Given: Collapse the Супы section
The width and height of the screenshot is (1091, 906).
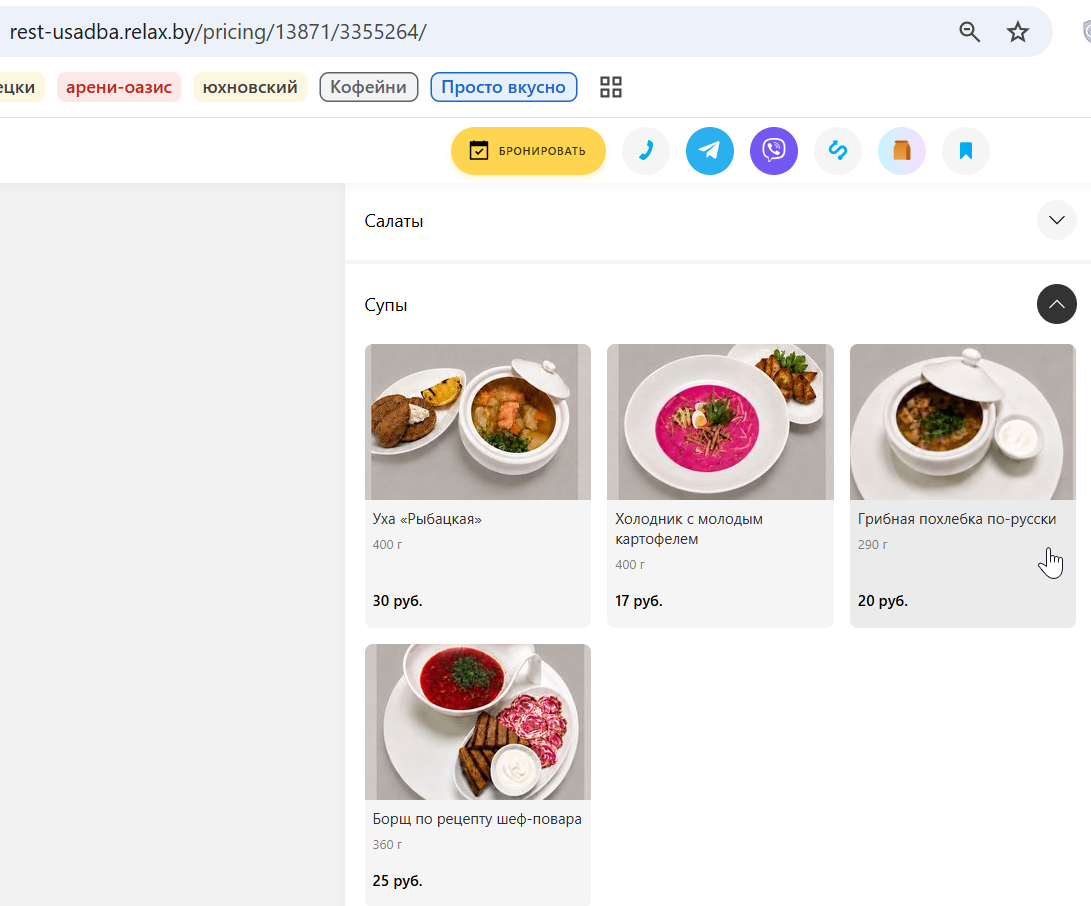Looking at the screenshot, I should point(1057,304).
